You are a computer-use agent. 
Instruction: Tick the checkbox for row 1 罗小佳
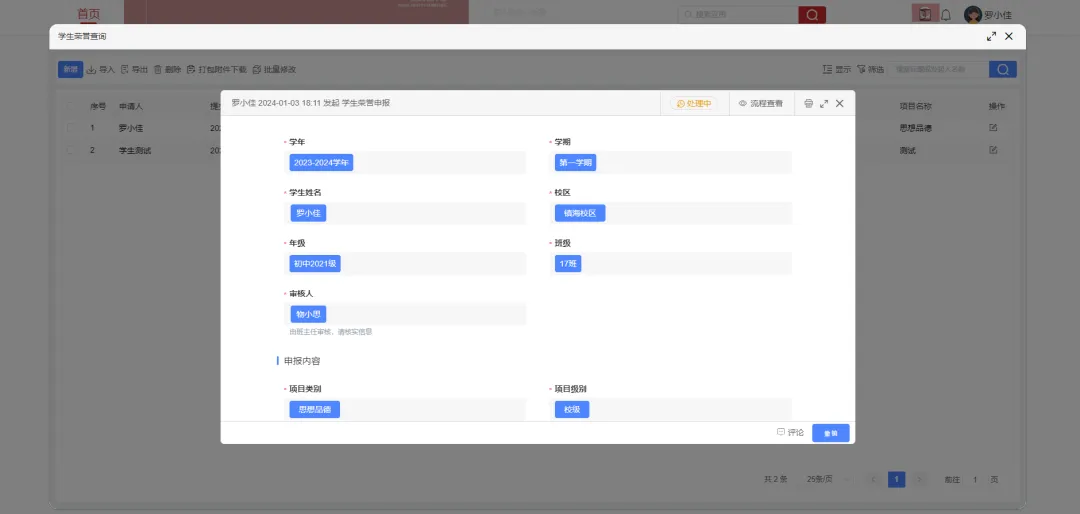coord(70,128)
